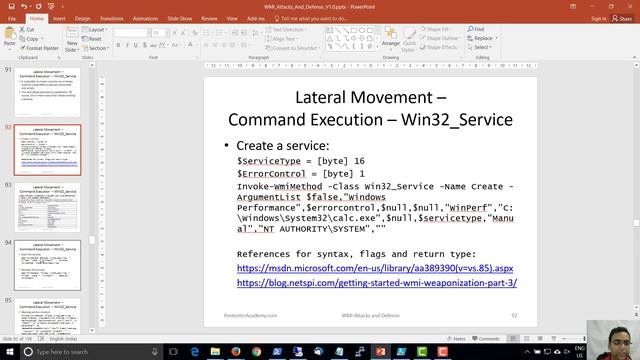Open the File tab

pos(12,18)
